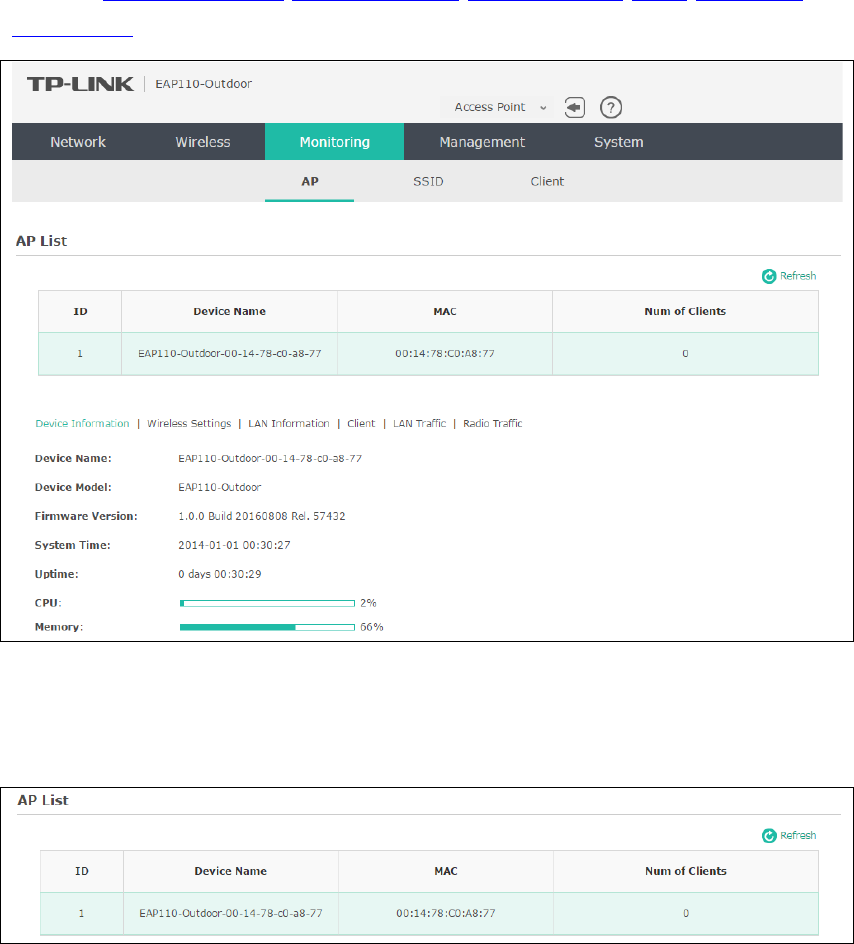The image size is (854, 944).
Task: Select device name cell in first AP List
Action: point(229,354)
